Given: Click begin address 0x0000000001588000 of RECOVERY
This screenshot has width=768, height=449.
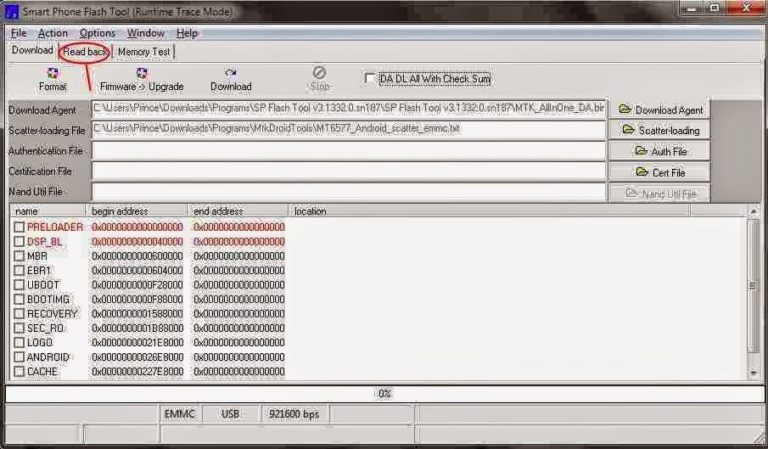Looking at the screenshot, I should [137, 314].
